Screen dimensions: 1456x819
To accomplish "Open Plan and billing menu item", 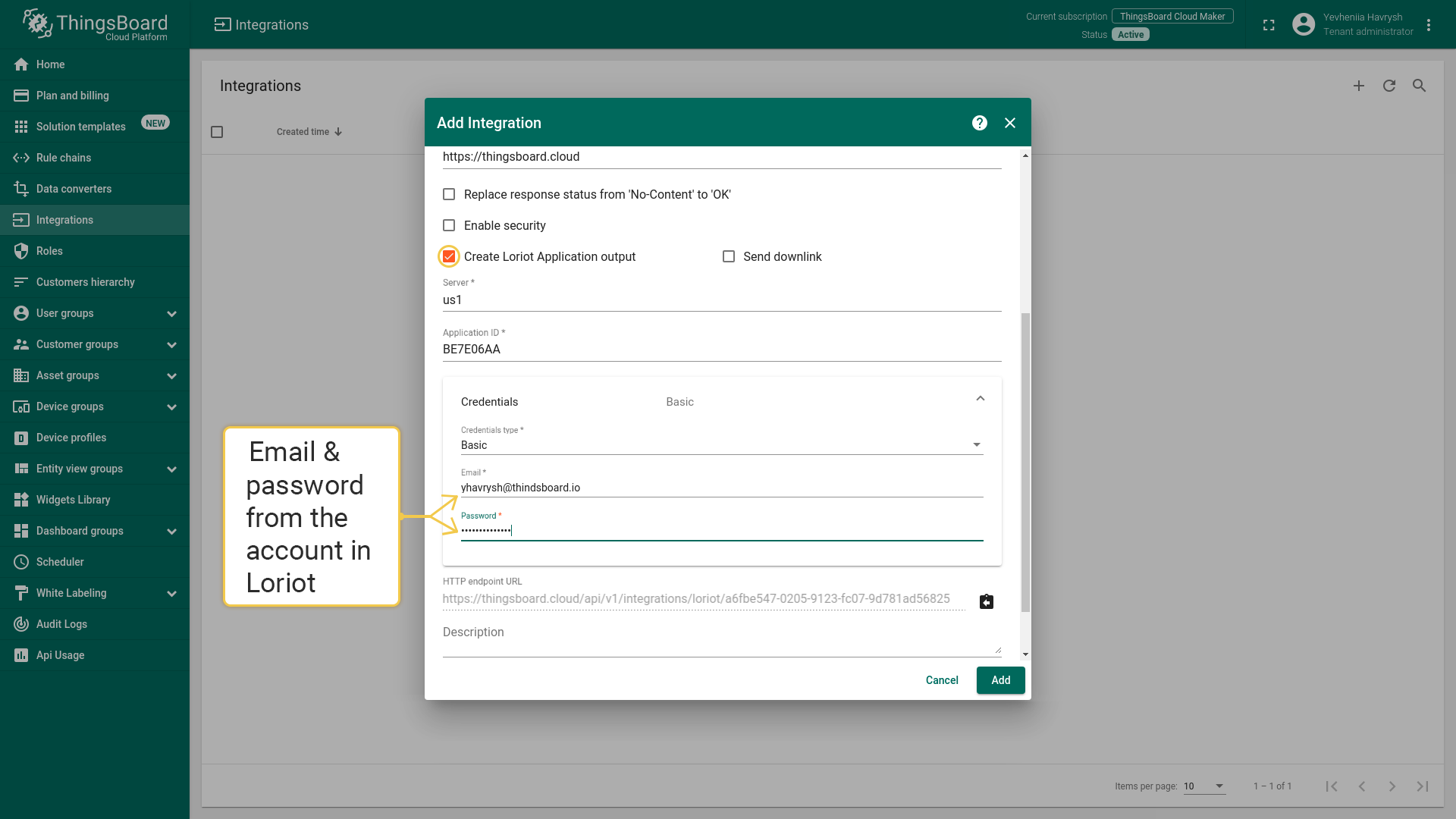I will pyautogui.click(x=95, y=96).
